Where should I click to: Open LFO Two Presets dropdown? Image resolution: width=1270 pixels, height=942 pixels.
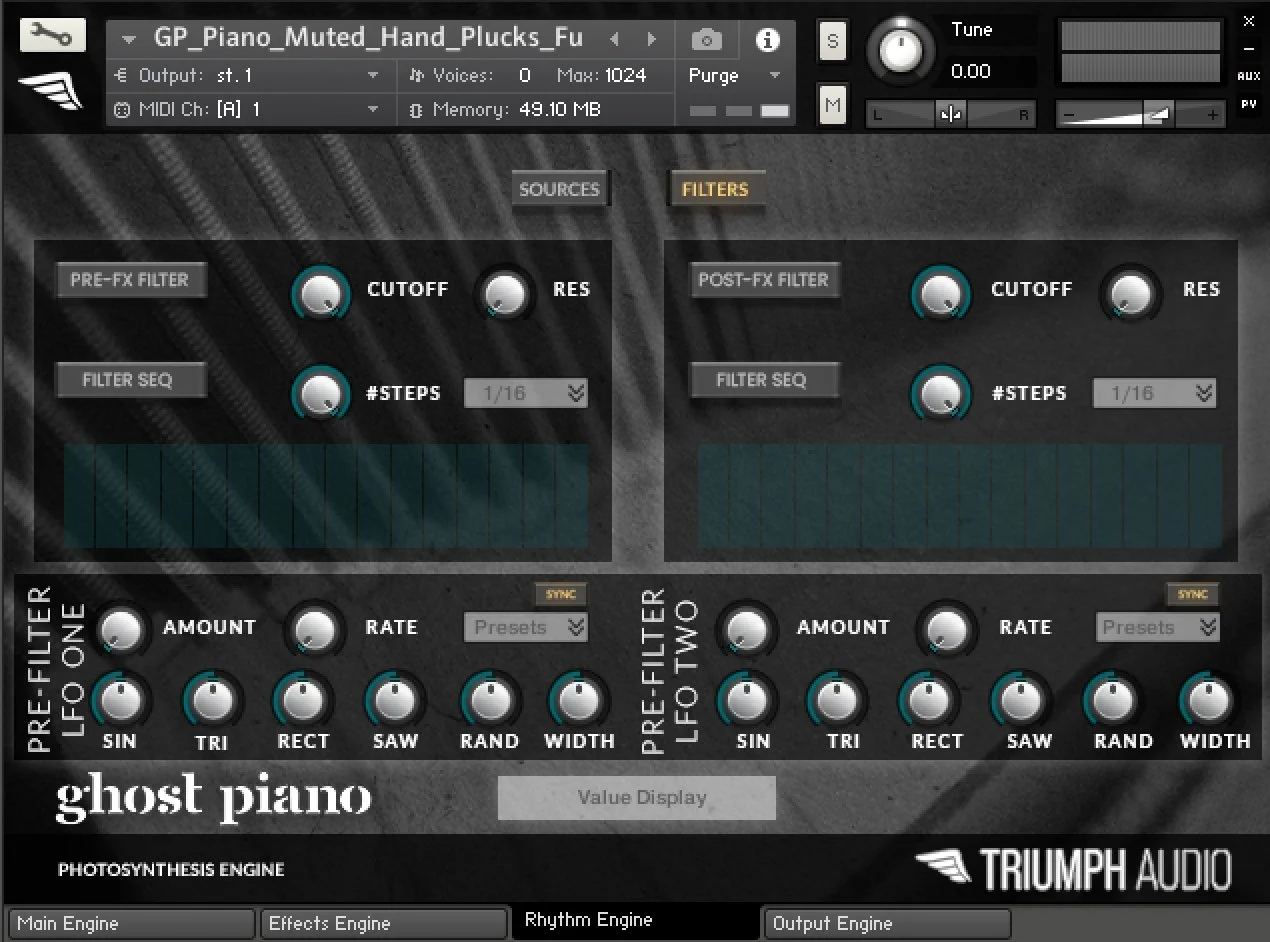(x=1158, y=627)
